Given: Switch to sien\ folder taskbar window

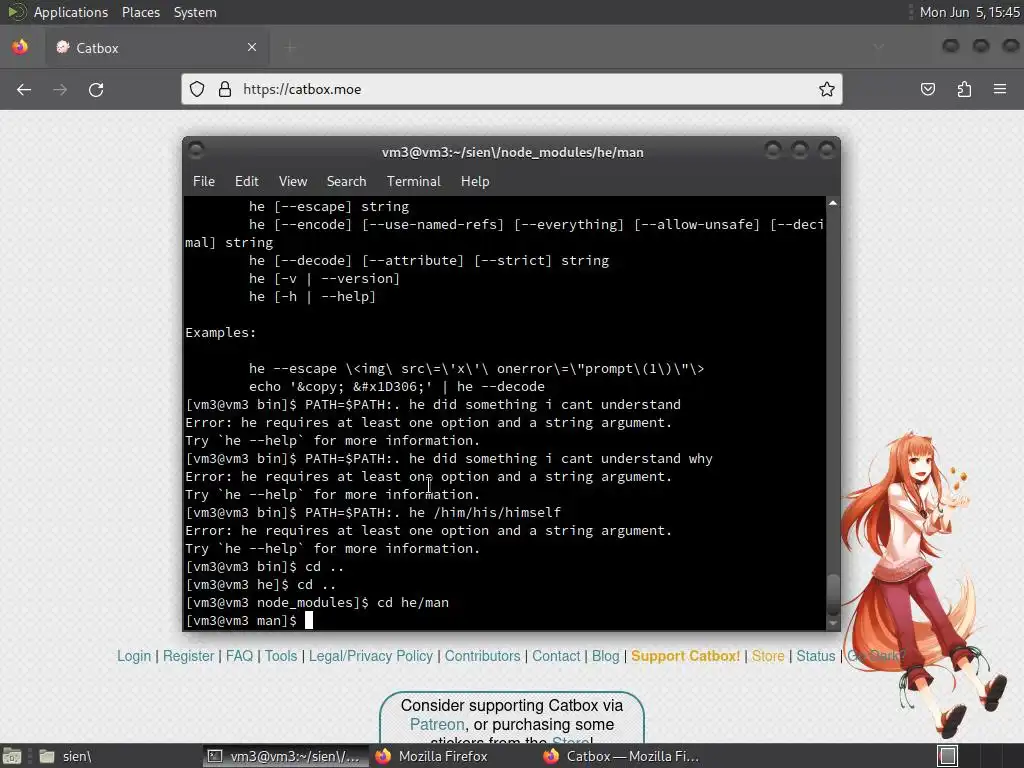Looking at the screenshot, I should pyautogui.click(x=65, y=756).
